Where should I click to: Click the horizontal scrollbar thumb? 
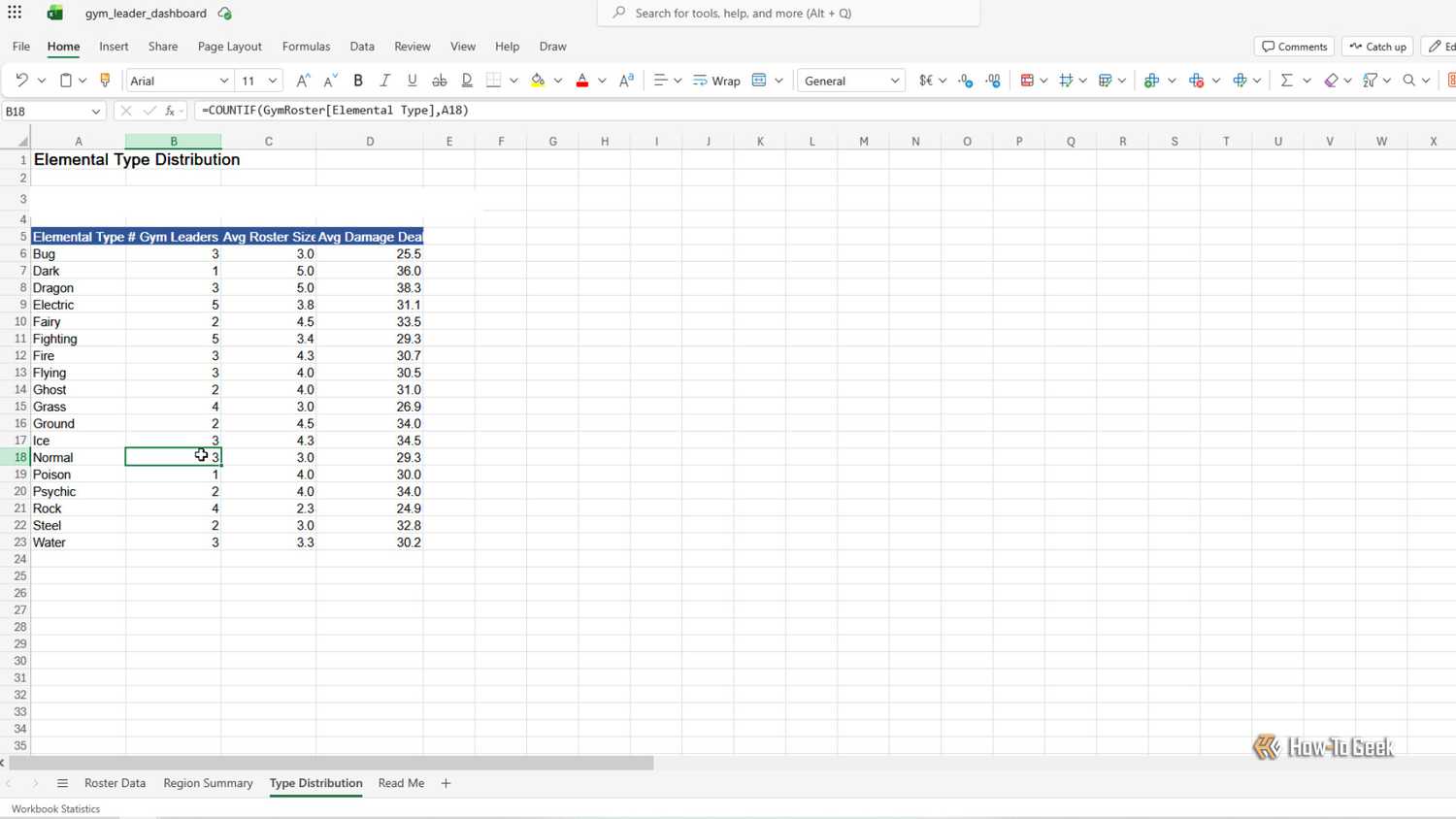coord(331,764)
